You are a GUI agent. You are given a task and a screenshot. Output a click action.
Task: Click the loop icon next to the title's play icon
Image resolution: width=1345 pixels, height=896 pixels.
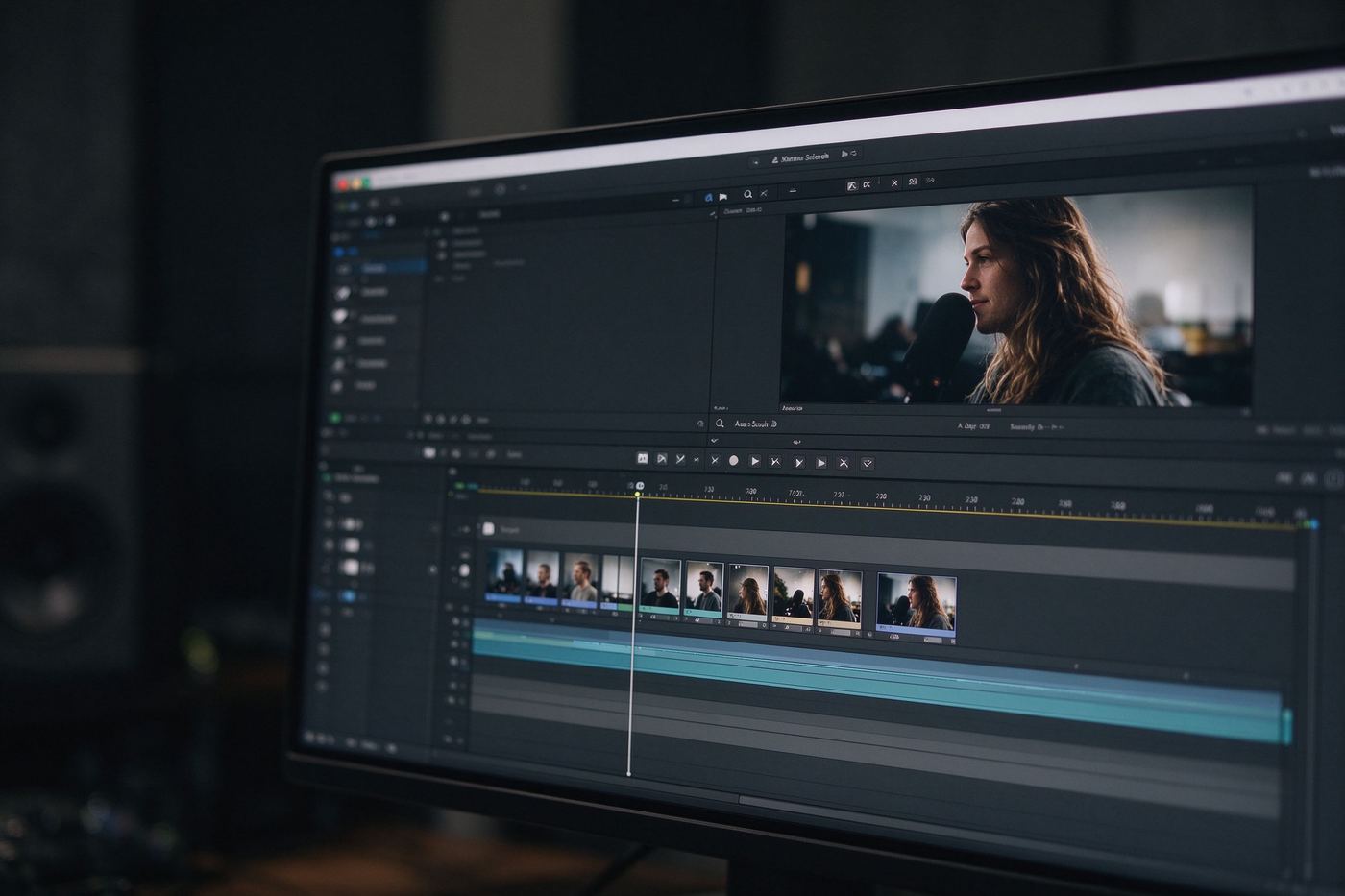[x=854, y=153]
